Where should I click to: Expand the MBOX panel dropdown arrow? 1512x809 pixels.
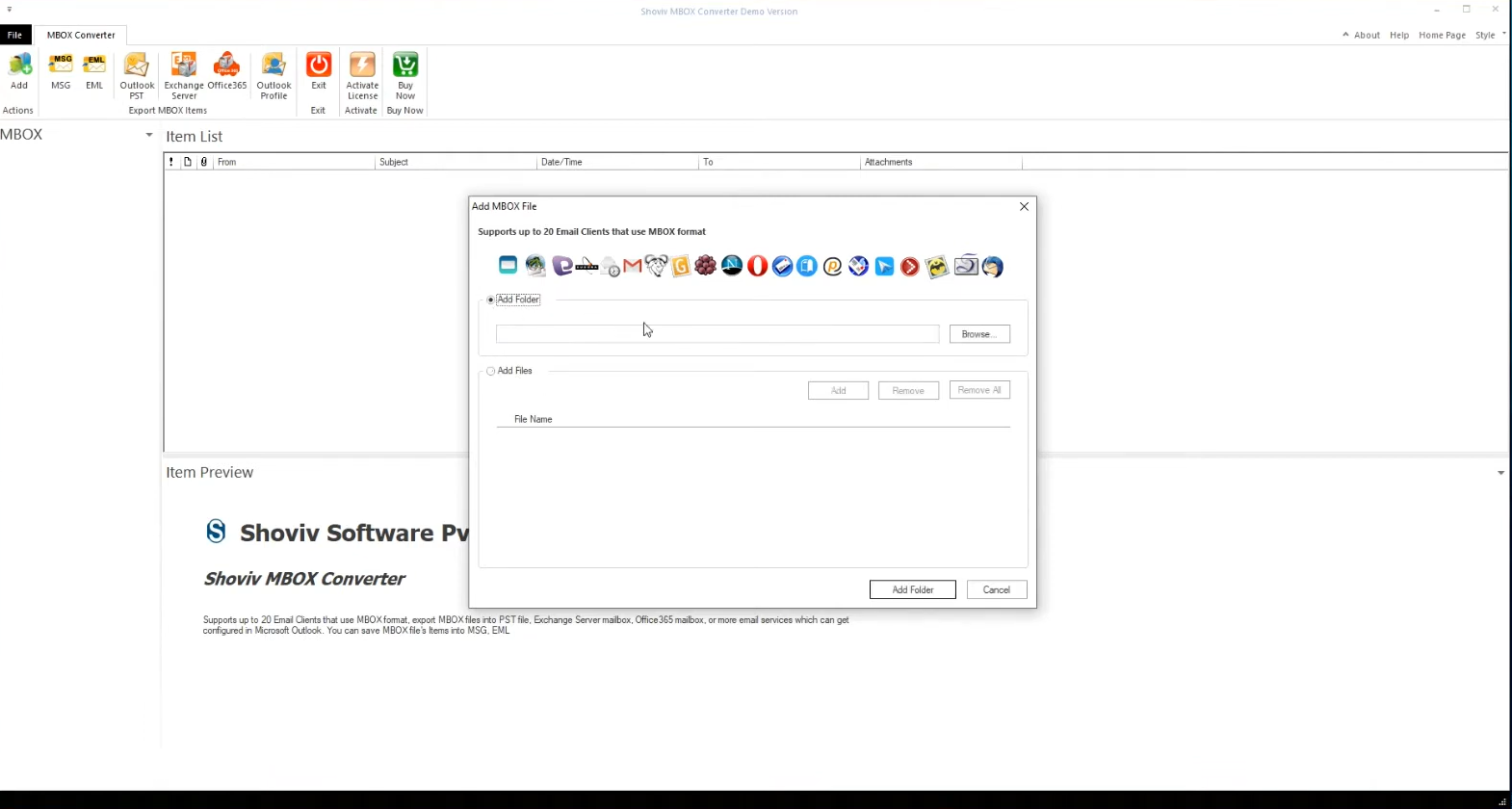tap(149, 135)
